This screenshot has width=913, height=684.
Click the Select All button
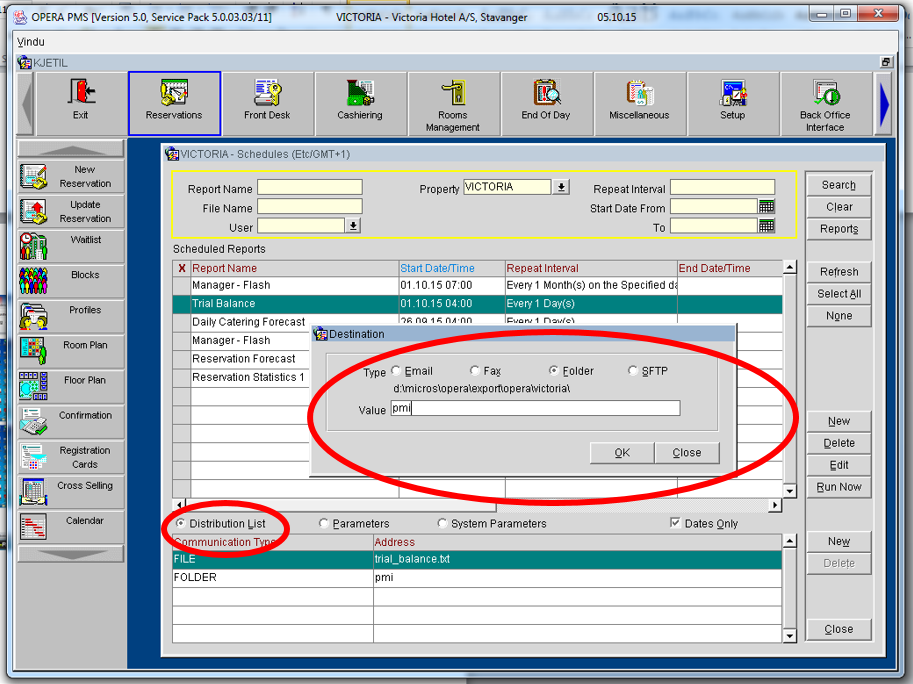coord(838,294)
